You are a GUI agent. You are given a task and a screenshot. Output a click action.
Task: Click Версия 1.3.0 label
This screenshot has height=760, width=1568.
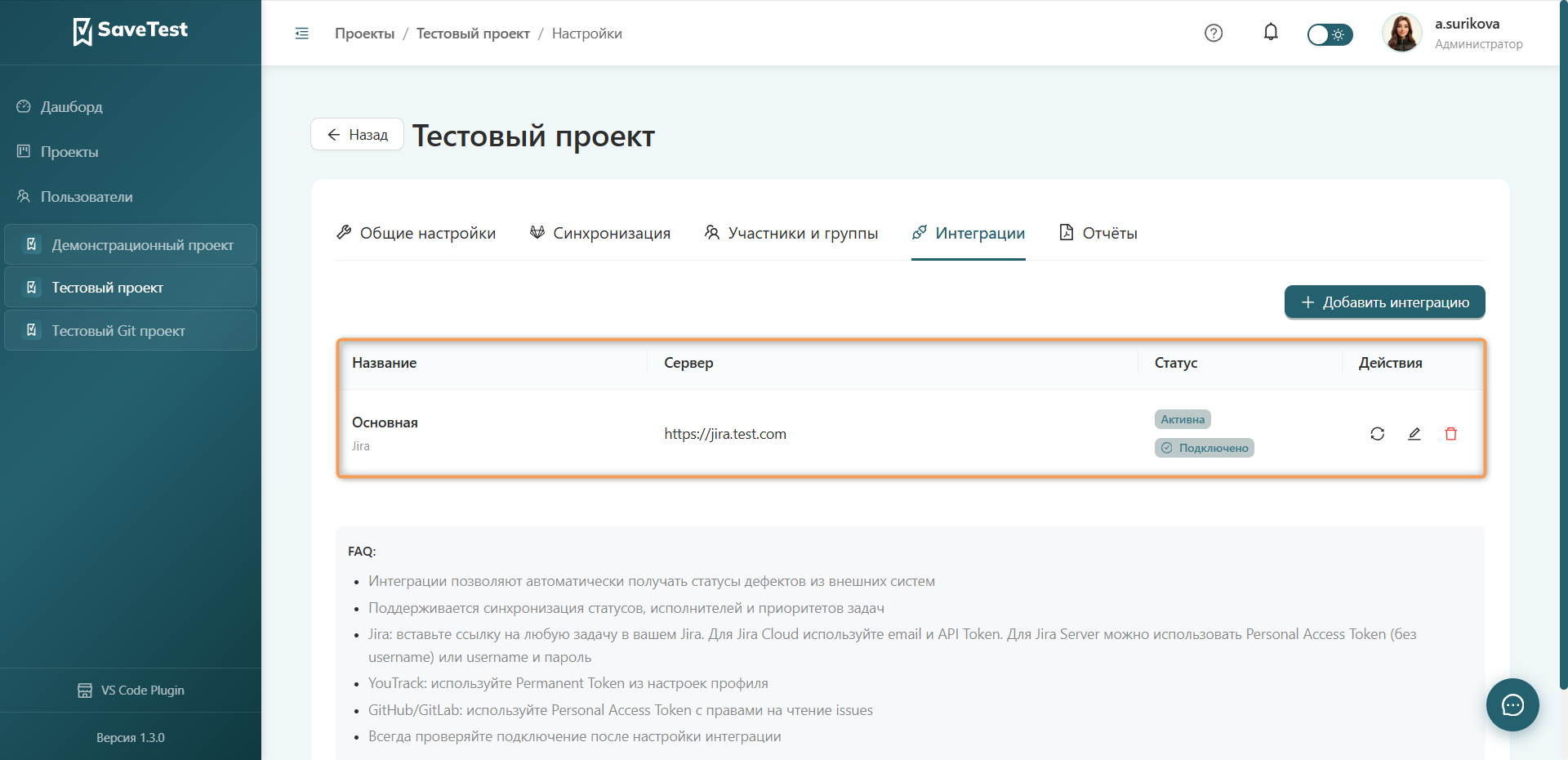tap(131, 738)
